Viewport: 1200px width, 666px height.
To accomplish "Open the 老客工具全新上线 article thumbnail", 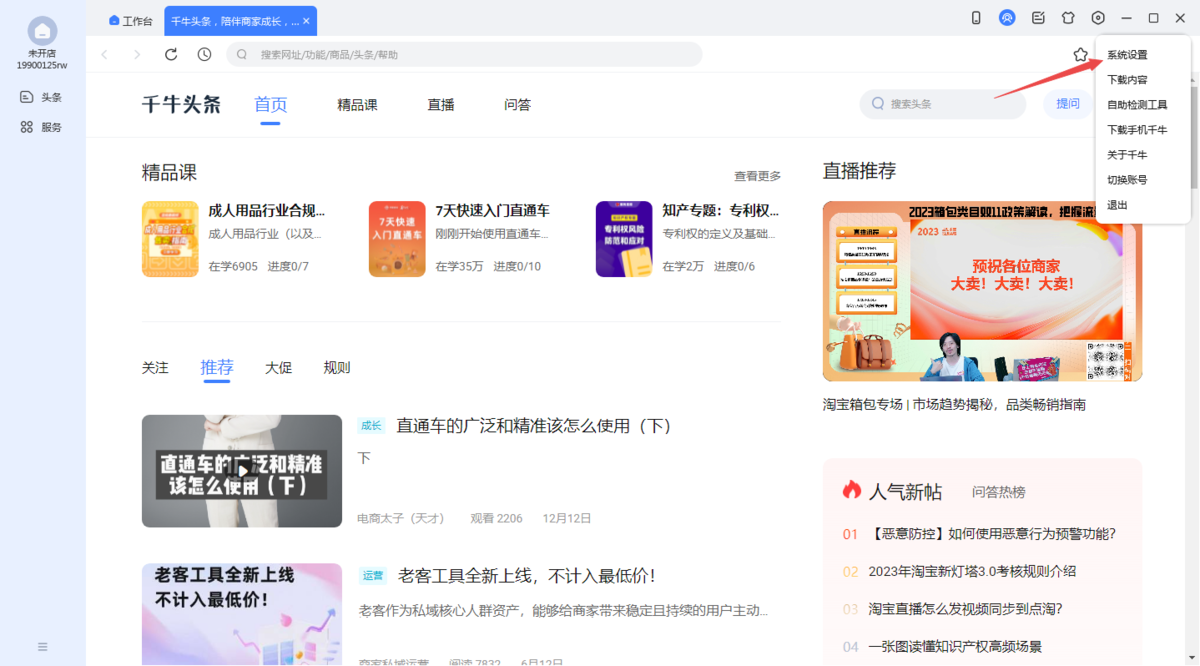I will click(x=242, y=614).
